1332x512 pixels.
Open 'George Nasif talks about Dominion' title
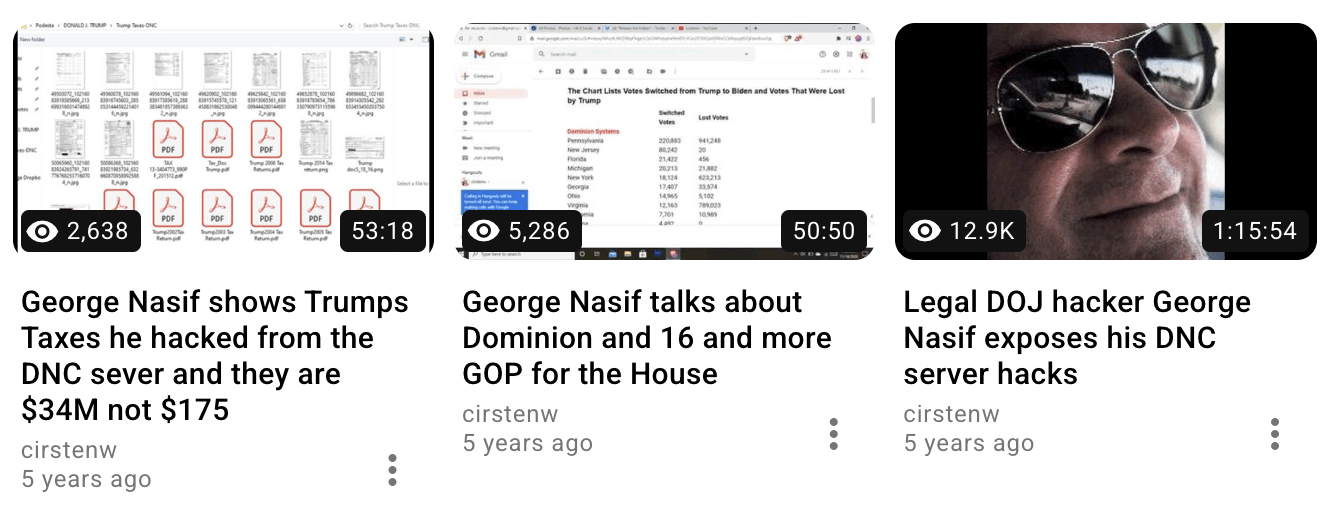point(647,338)
